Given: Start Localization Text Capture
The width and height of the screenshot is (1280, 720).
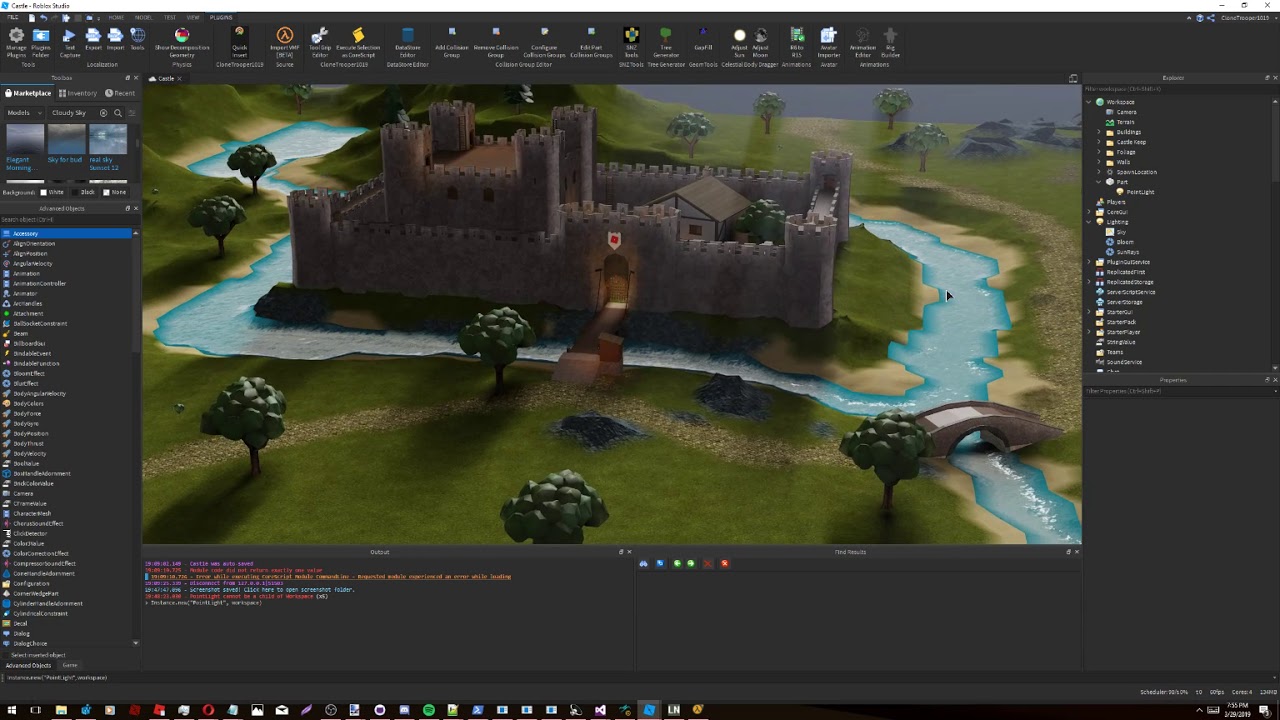Looking at the screenshot, I should 70,42.
